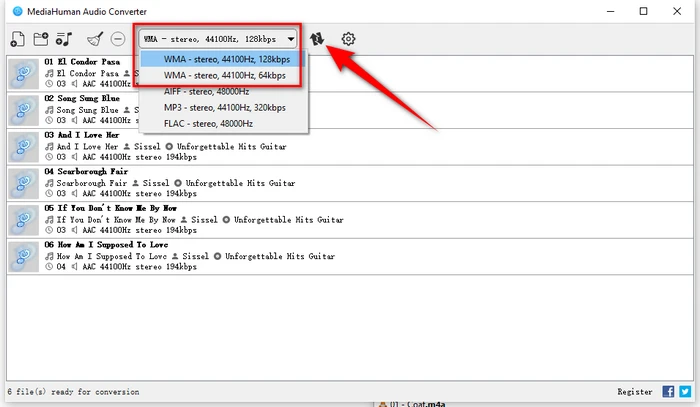
Task: Open Settings gear icon
Action: coord(348,39)
